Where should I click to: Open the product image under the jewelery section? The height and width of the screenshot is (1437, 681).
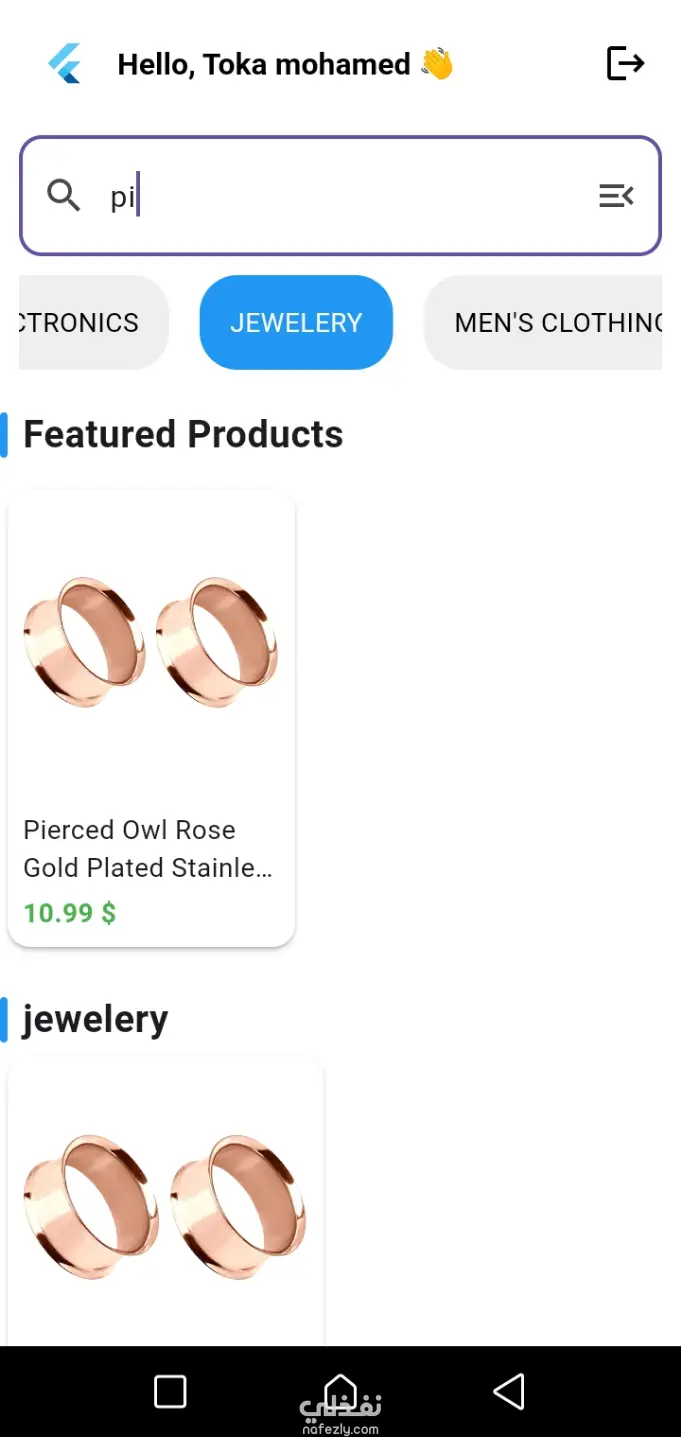point(165,1205)
